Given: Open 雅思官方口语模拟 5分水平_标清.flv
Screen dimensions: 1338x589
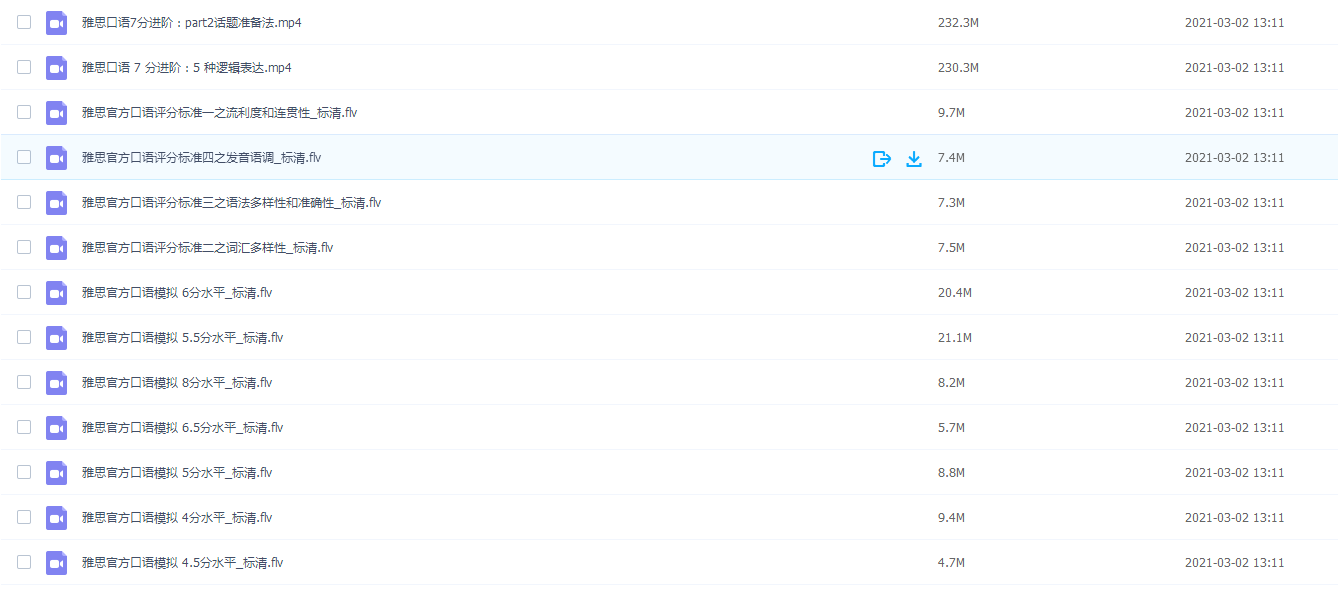Looking at the screenshot, I should (x=177, y=473).
